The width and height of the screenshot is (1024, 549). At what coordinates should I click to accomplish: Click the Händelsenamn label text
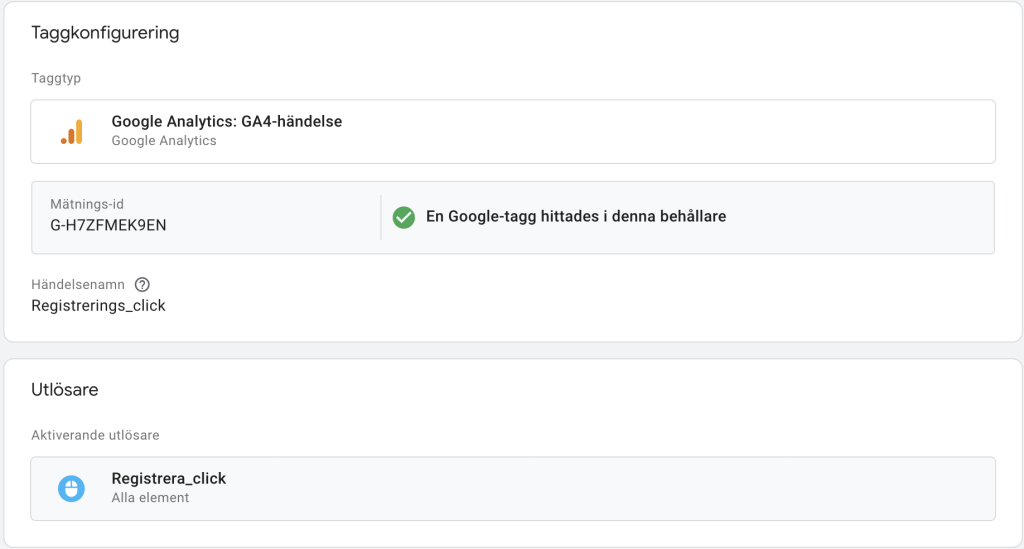pos(78,285)
